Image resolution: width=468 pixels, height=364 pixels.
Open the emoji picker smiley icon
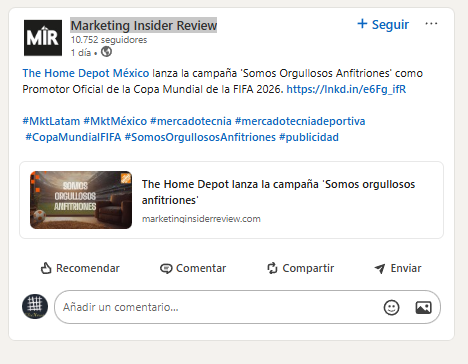391,307
